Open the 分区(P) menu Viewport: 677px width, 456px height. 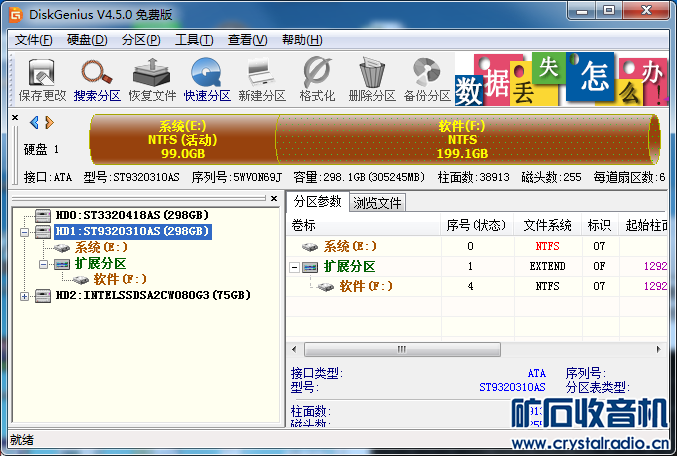pyautogui.click(x=141, y=40)
